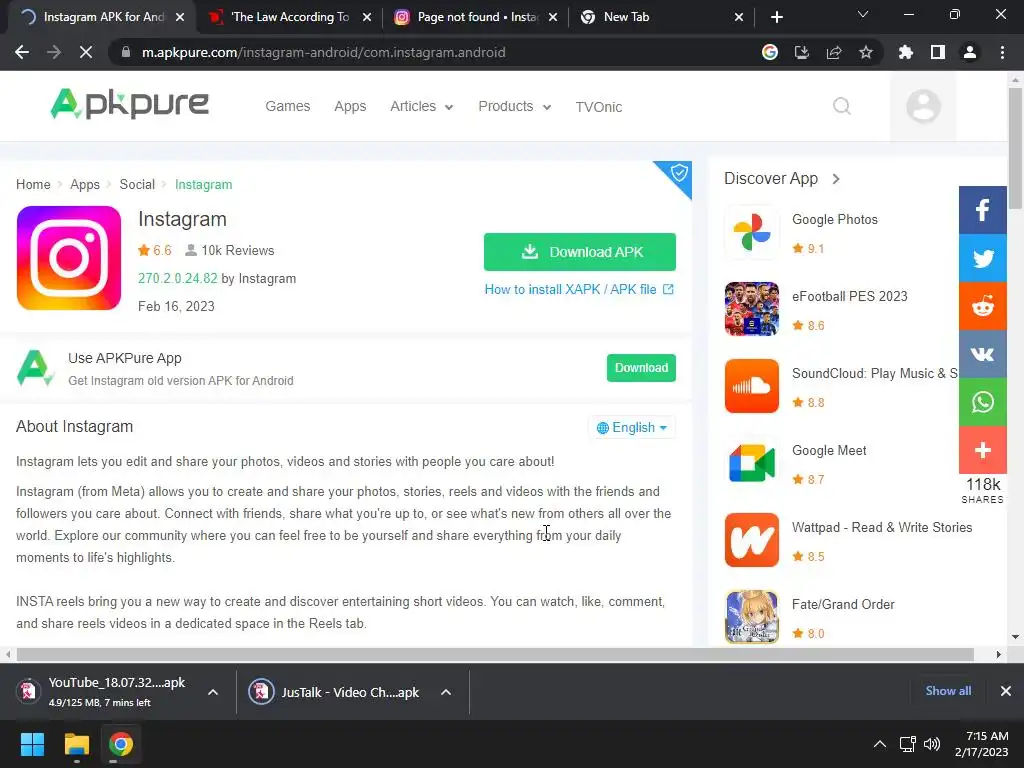Open the Chrome profile icon
The height and width of the screenshot is (768, 1024).
[x=970, y=52]
